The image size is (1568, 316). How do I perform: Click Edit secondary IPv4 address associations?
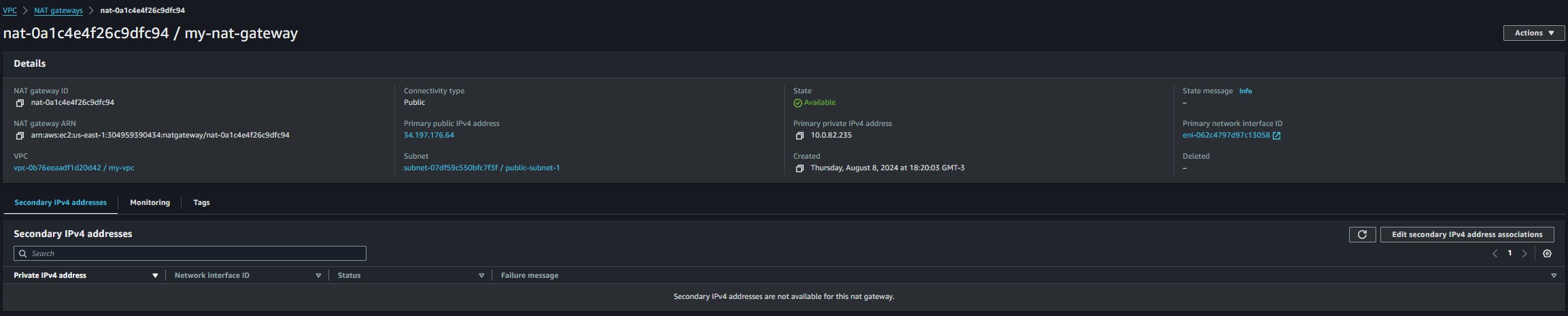coord(1467,234)
